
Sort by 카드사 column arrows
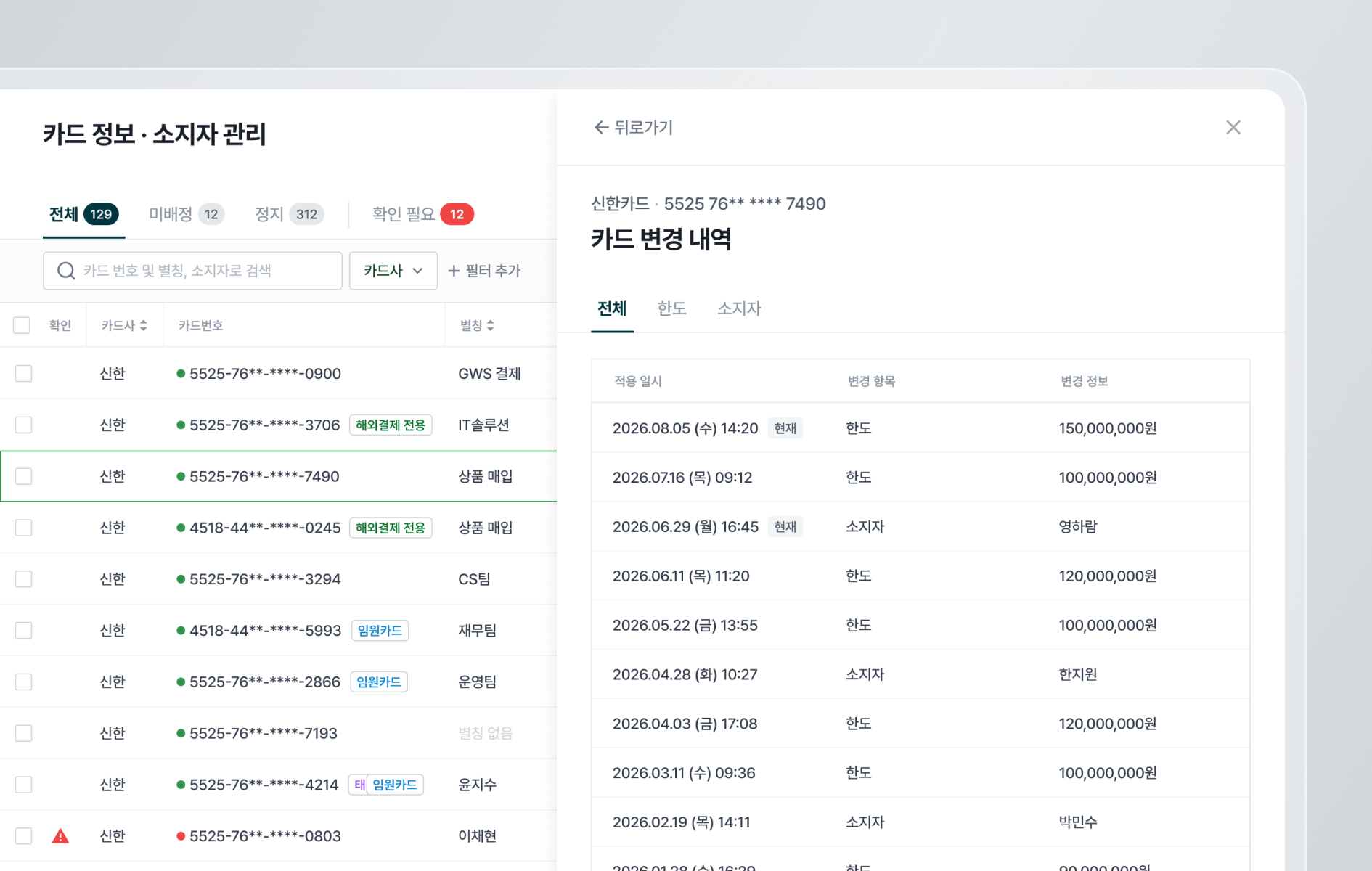tap(143, 326)
